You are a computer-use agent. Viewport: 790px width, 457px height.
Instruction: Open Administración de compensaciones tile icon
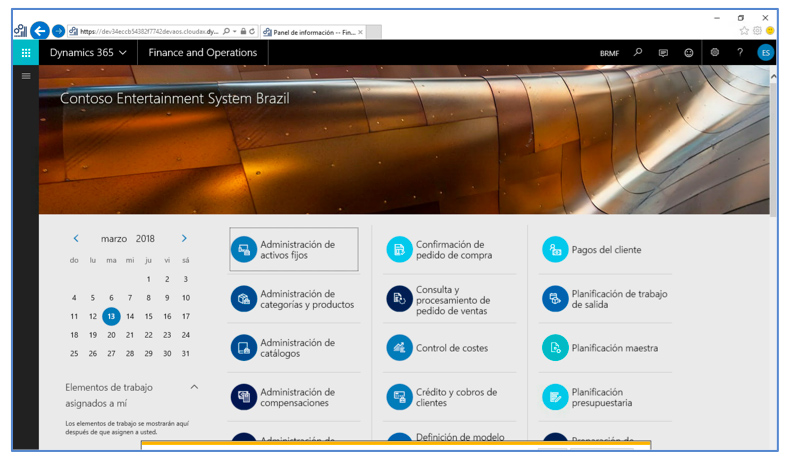(x=244, y=397)
